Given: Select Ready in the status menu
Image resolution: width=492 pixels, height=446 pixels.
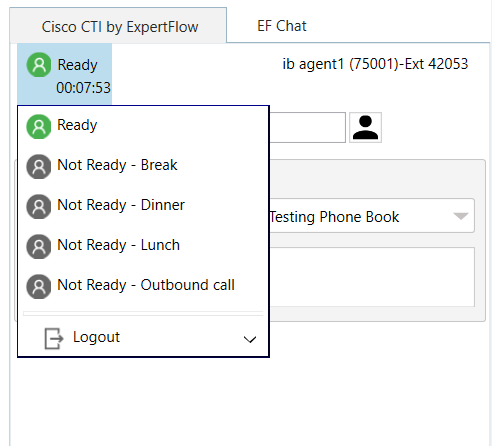Looking at the screenshot, I should click(x=143, y=126).
